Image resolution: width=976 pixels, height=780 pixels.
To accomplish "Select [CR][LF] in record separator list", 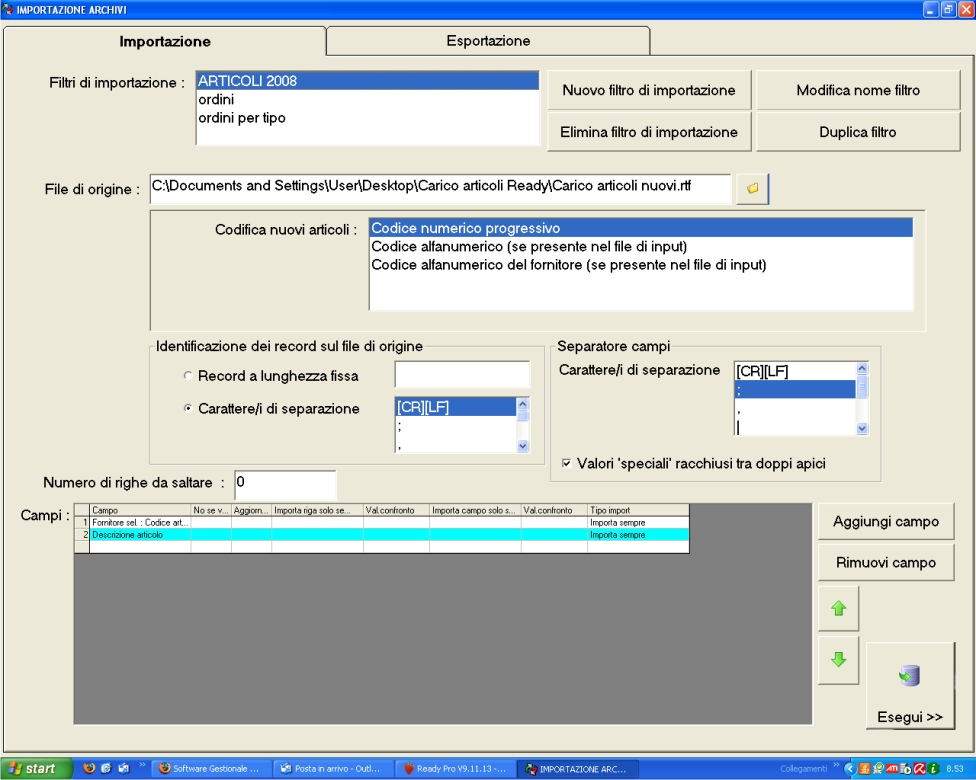I will pos(456,407).
